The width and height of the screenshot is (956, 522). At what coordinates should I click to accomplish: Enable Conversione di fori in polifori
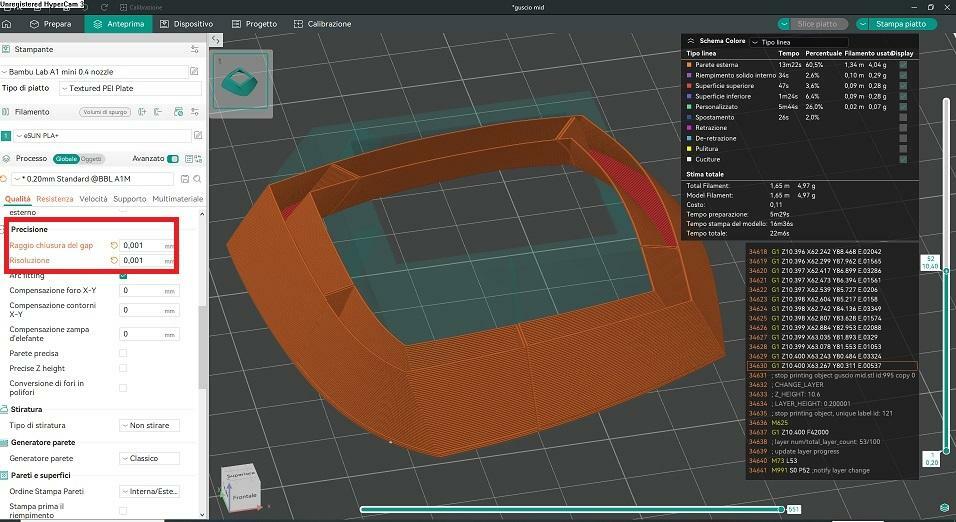[x=123, y=388]
